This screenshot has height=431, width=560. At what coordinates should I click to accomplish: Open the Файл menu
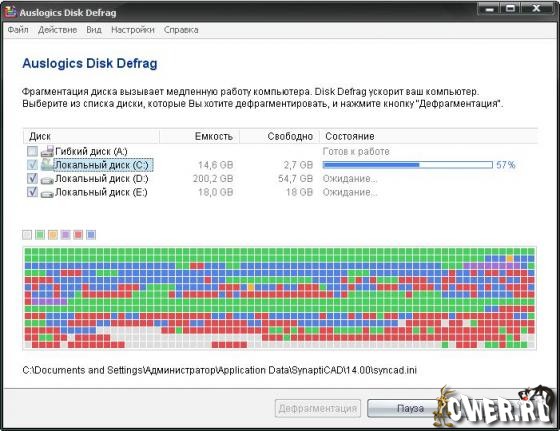point(18,30)
